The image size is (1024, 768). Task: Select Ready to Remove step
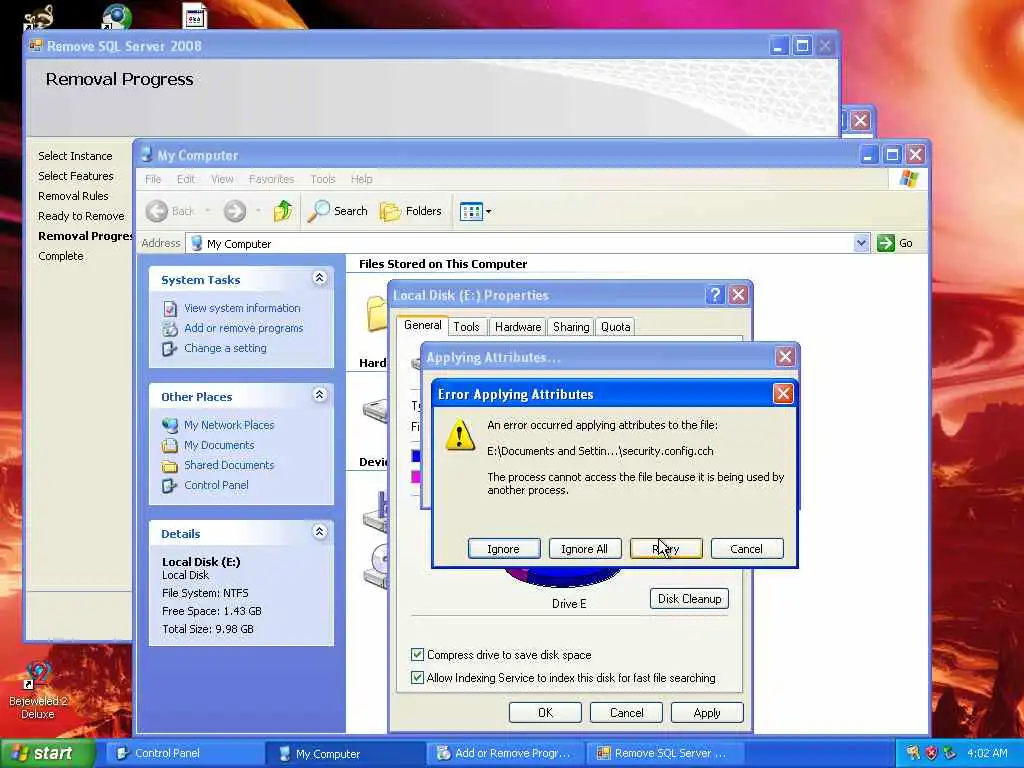[81, 216]
